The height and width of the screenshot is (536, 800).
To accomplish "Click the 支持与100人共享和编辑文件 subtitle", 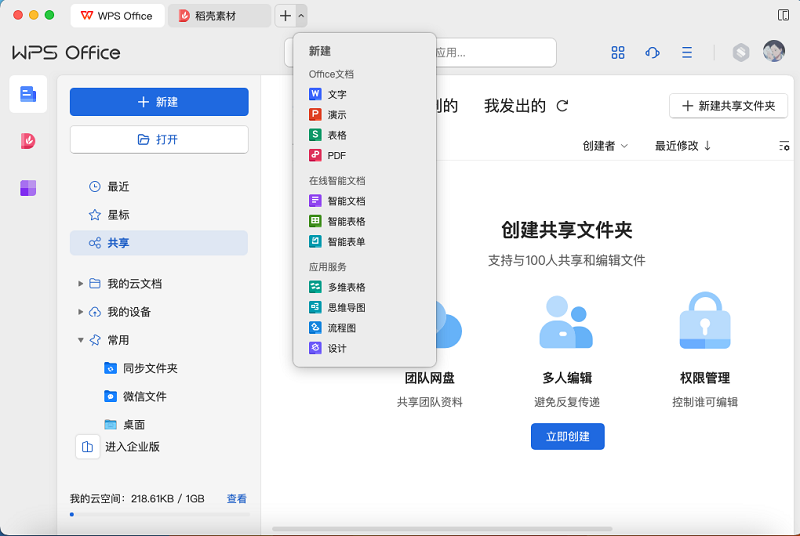I will click(x=567, y=261).
